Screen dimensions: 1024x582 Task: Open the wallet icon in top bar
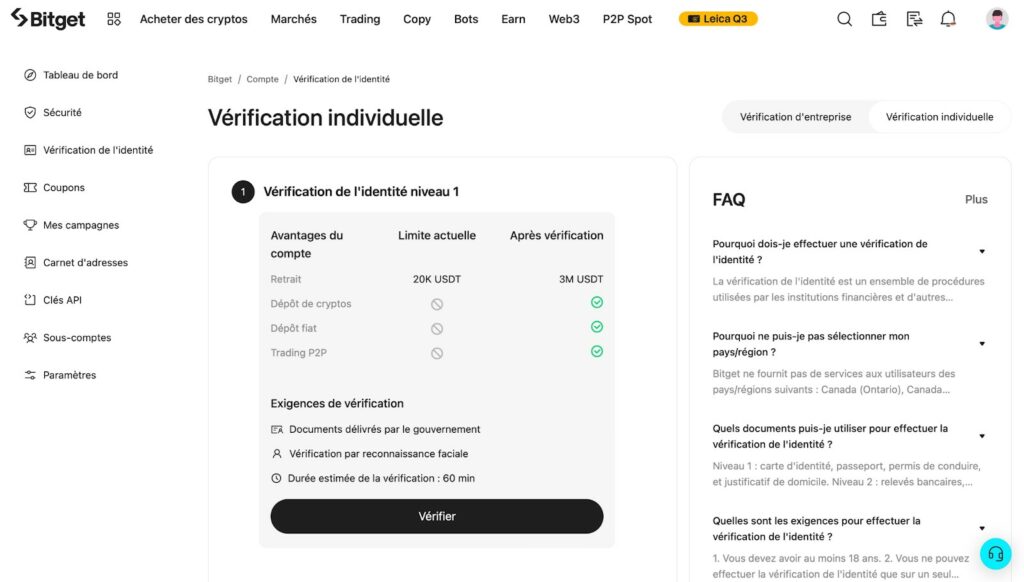[x=879, y=18]
